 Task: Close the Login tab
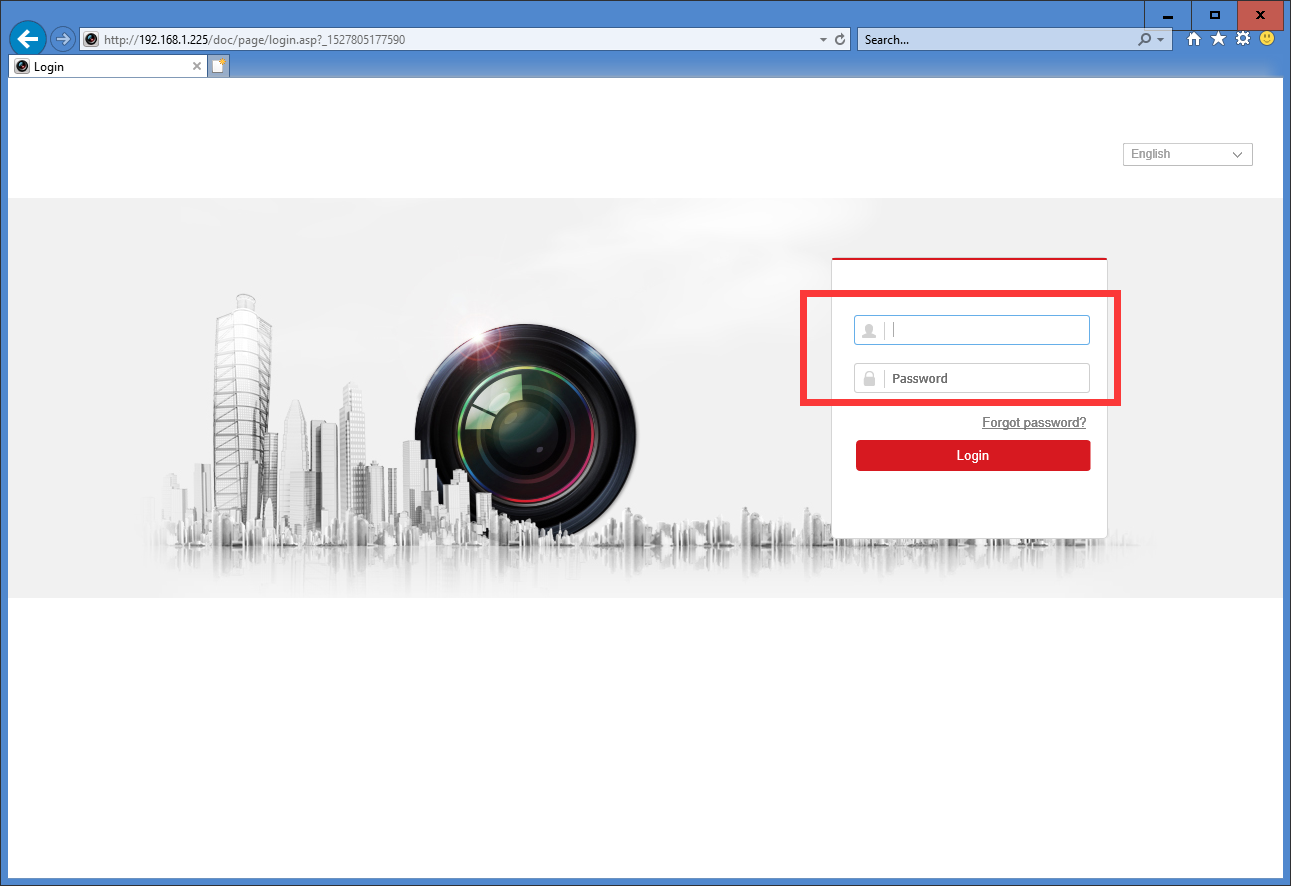point(197,67)
